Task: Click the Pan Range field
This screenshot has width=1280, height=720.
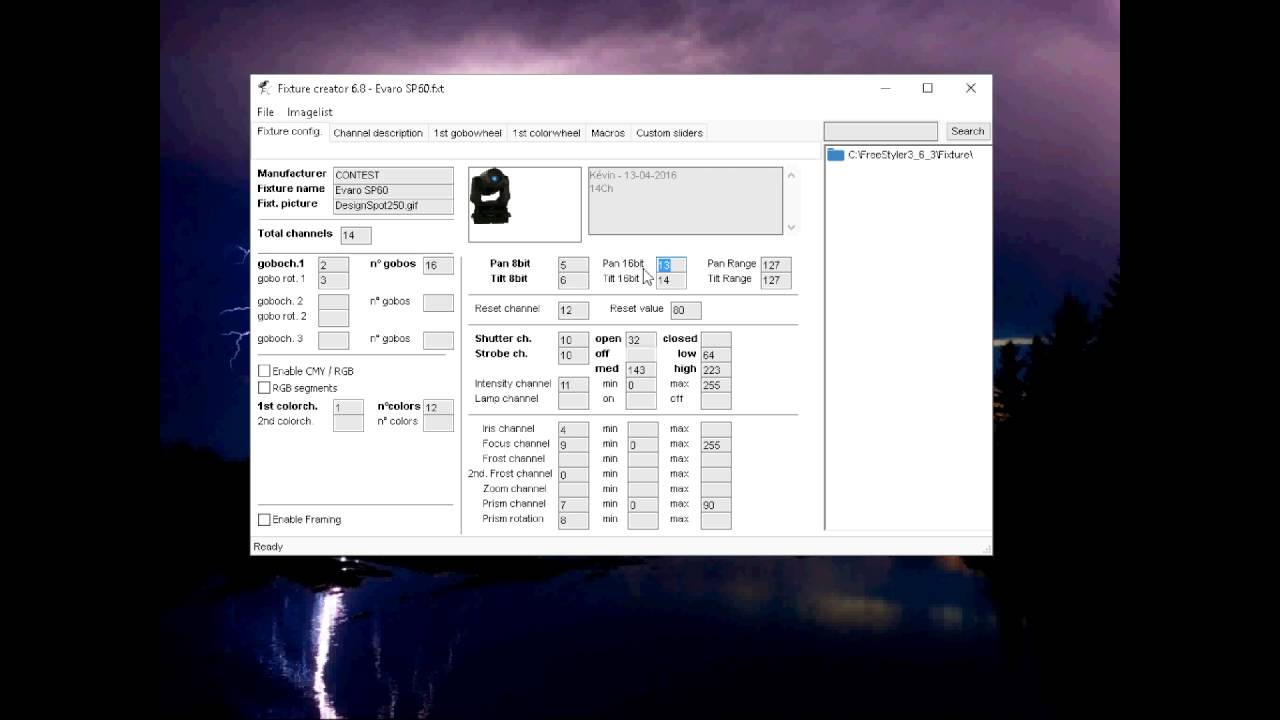Action: click(776, 265)
